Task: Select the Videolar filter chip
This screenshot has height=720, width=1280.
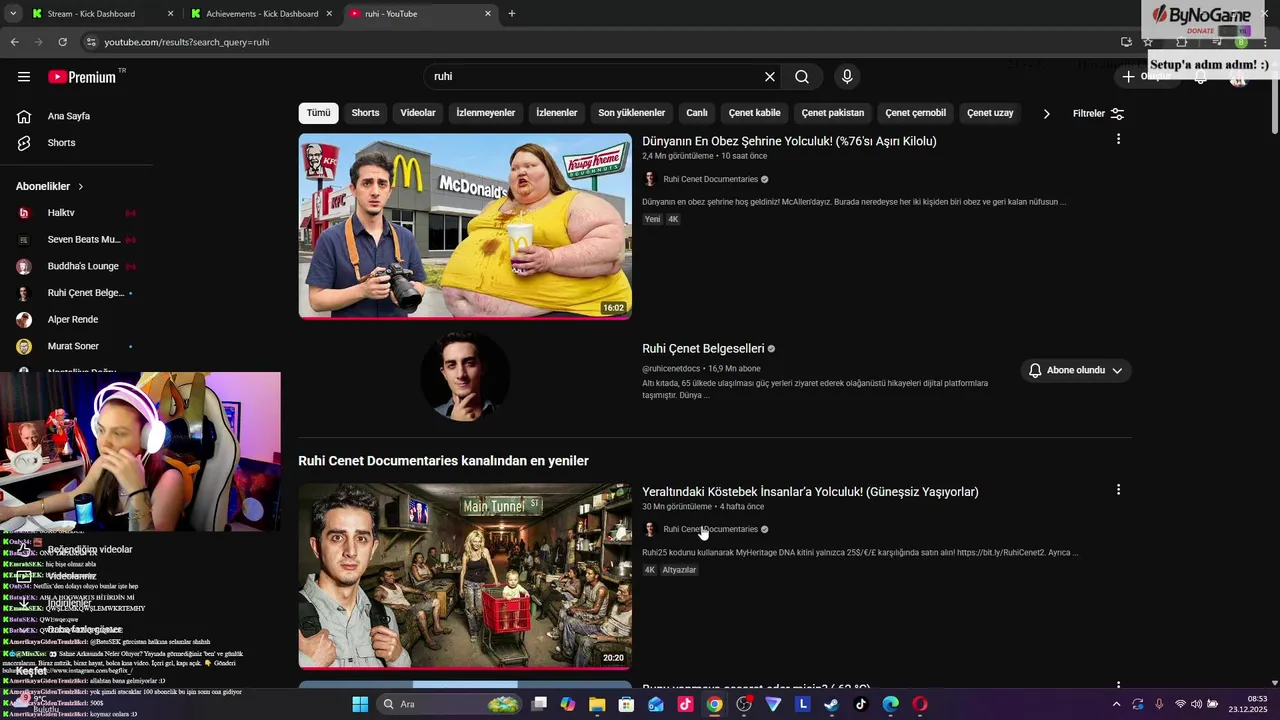Action: tap(418, 113)
